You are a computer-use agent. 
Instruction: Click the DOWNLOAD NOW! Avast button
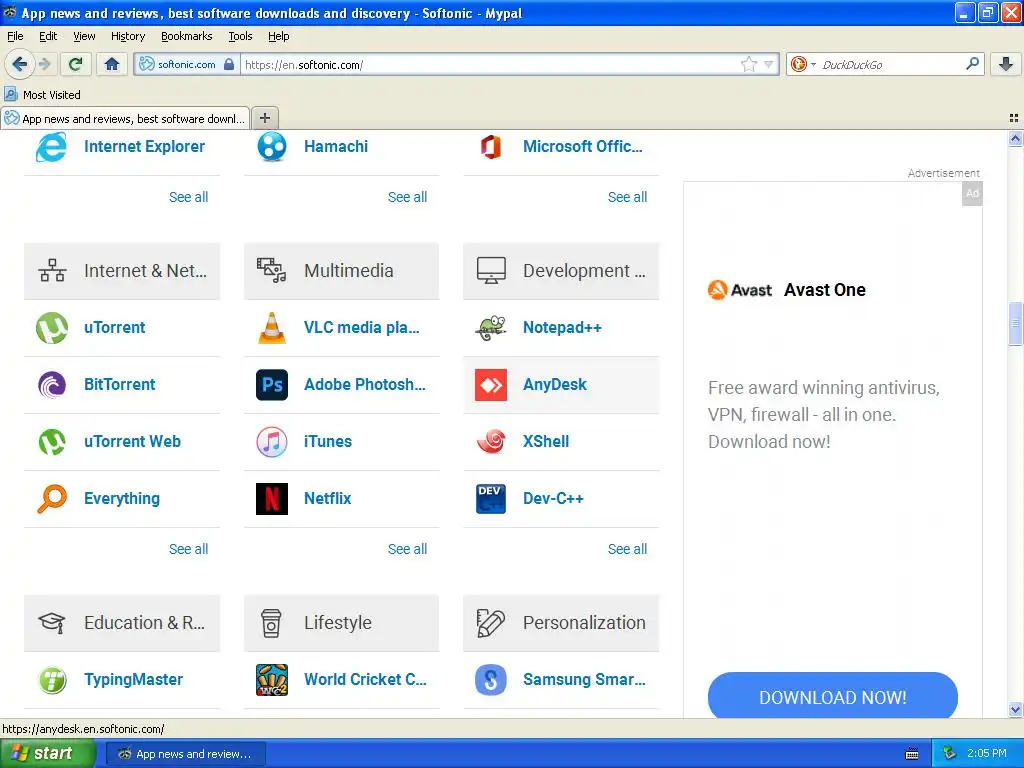point(833,697)
